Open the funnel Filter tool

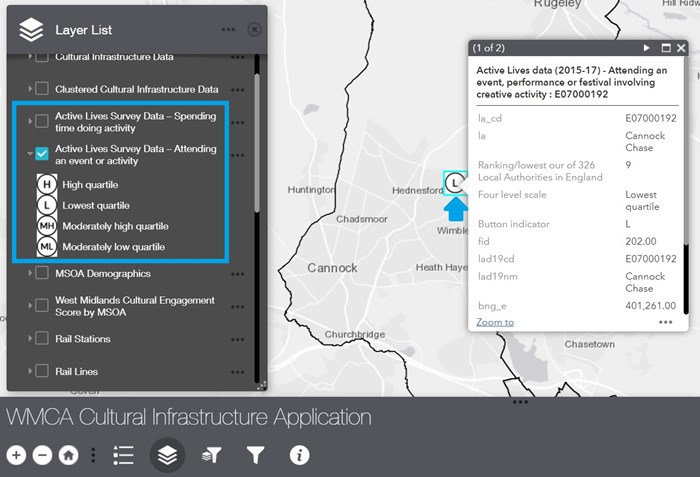pyautogui.click(x=255, y=455)
